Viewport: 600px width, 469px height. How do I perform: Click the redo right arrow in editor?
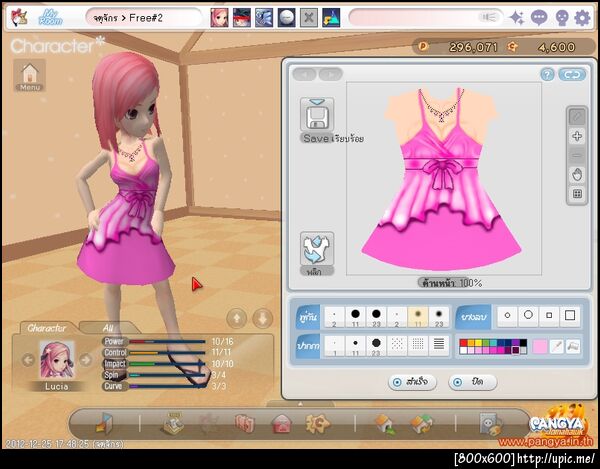pyautogui.click(x=331, y=74)
